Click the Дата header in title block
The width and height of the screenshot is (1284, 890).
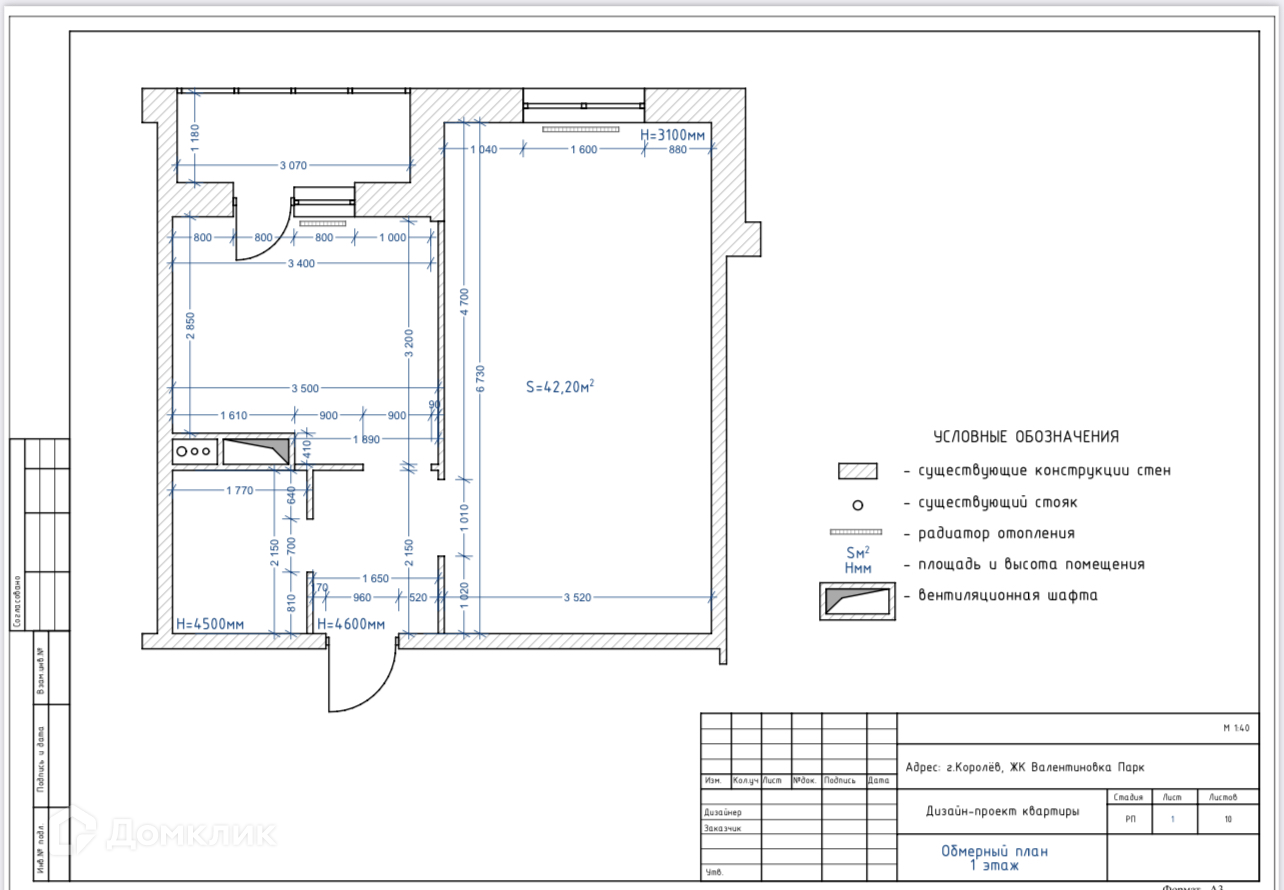[879, 780]
